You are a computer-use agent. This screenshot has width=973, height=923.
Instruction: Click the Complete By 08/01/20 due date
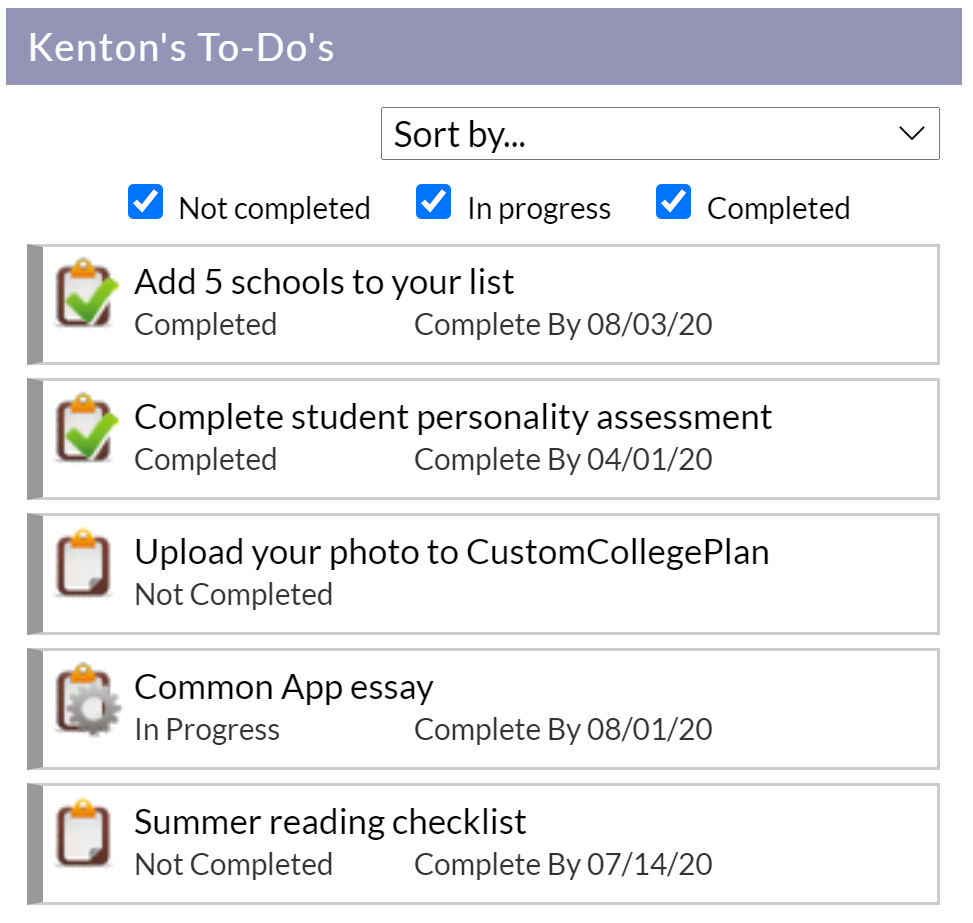tap(563, 729)
